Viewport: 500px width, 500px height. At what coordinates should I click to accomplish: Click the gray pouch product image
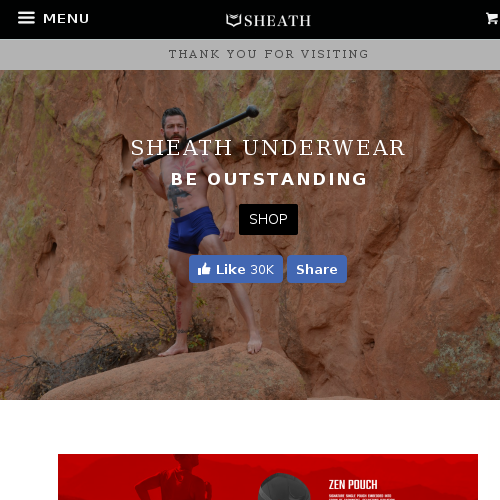(x=284, y=487)
